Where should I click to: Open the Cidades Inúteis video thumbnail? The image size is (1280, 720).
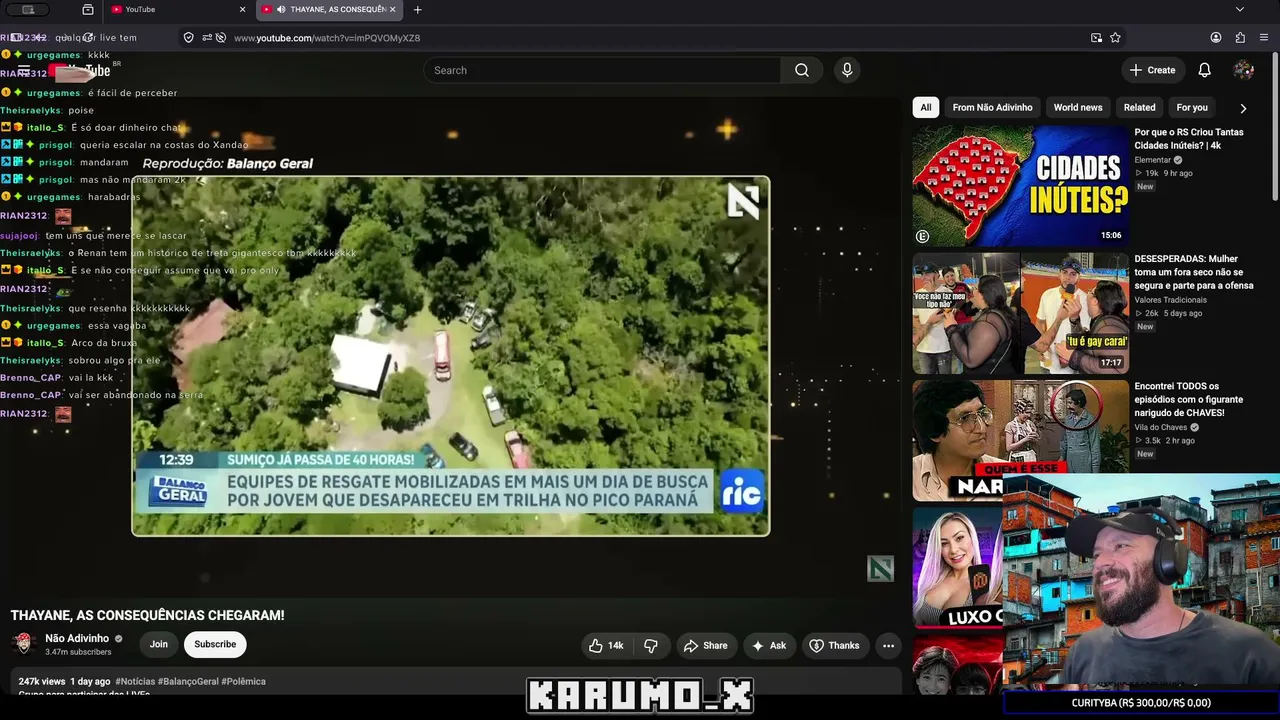[1020, 186]
